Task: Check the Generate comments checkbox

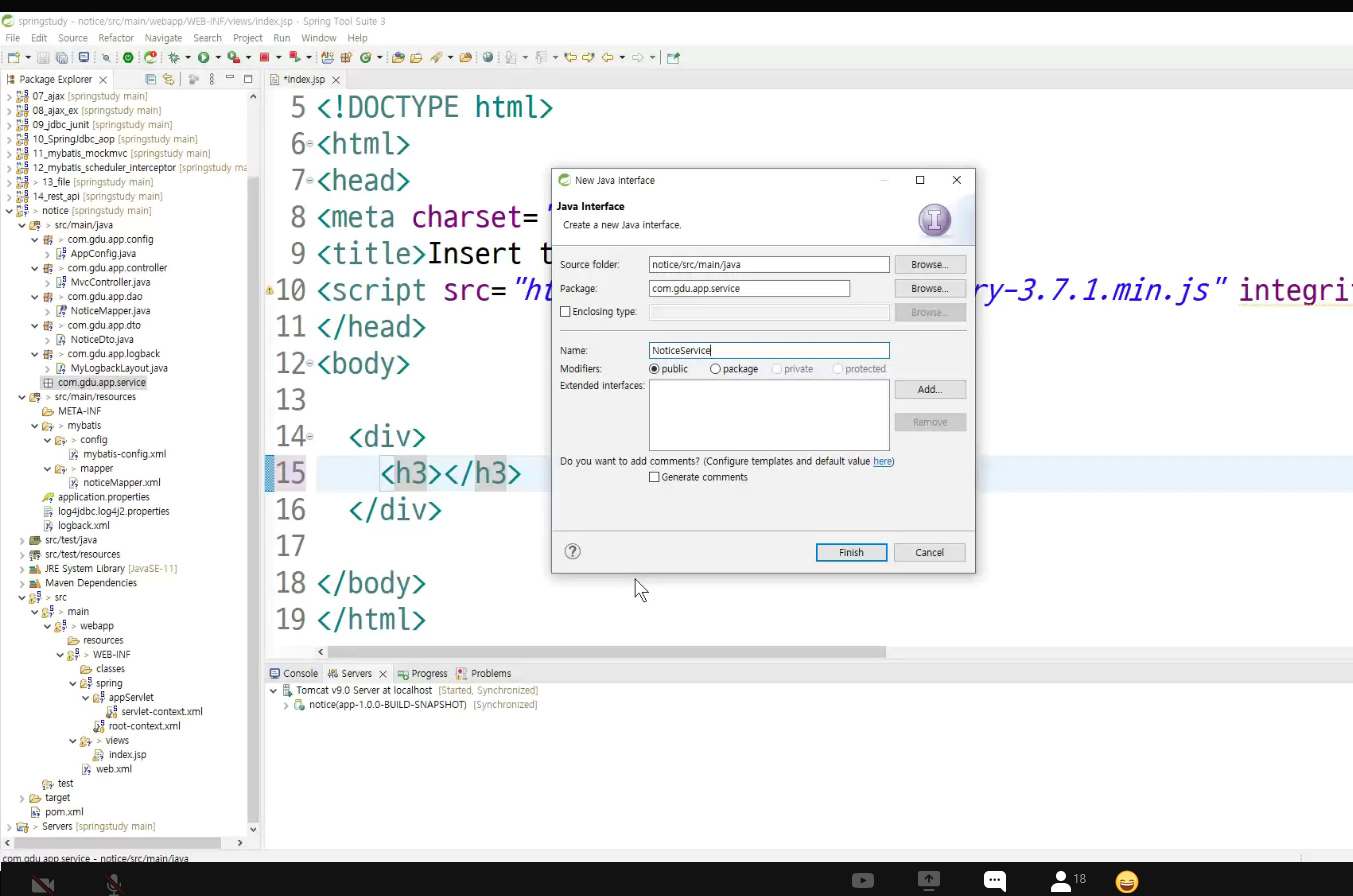Action: (x=654, y=477)
